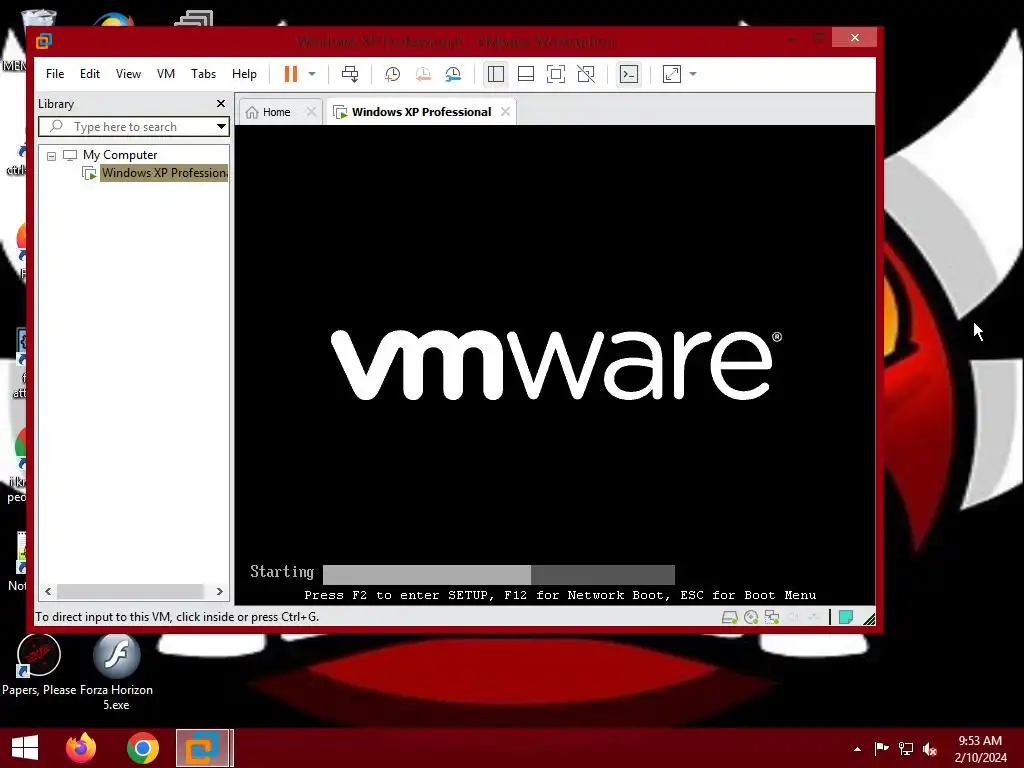Click the library scroll right arrow

pyautogui.click(x=219, y=592)
